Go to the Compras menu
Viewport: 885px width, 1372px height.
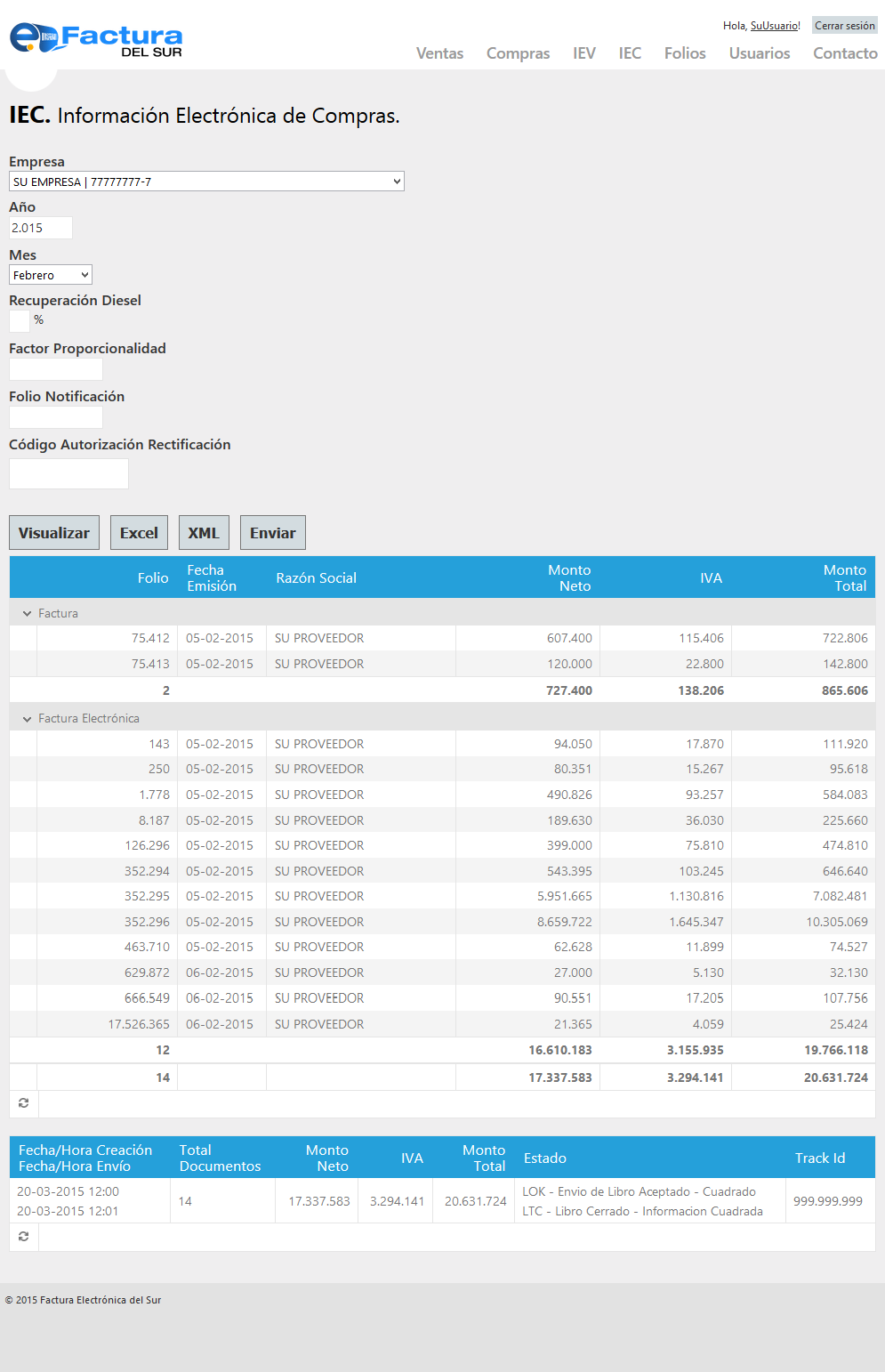coord(518,53)
